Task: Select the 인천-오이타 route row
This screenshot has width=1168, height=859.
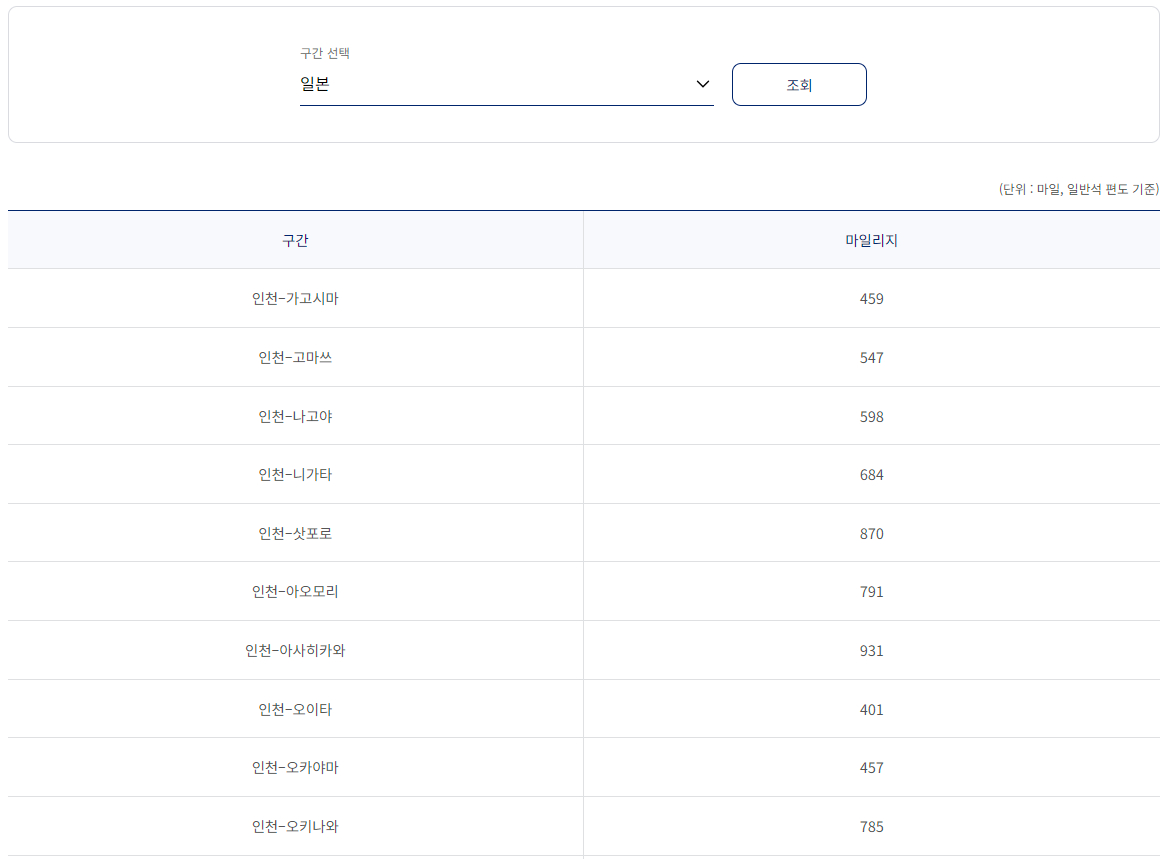Action: pos(295,709)
